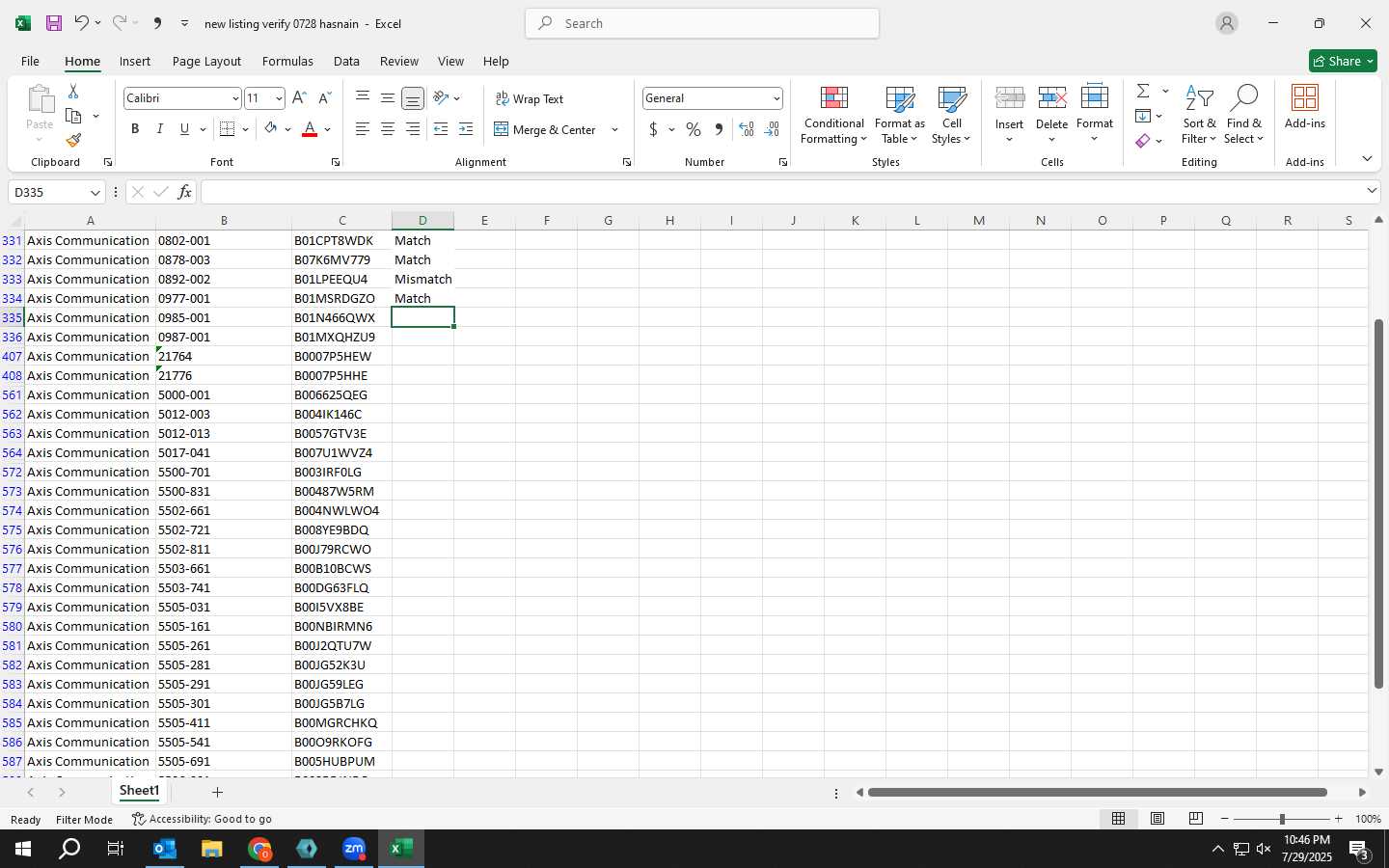This screenshot has width=1389, height=868.
Task: Open the Cell Styles gallery
Action: [x=951, y=115]
